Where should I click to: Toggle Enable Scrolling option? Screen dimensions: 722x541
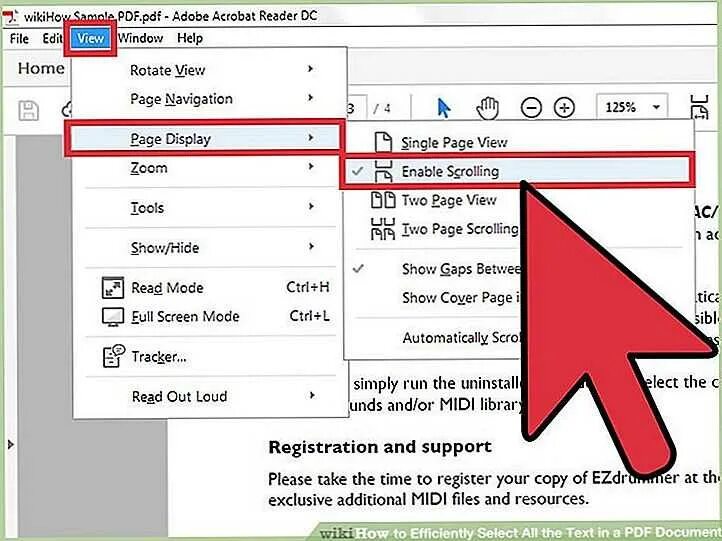point(518,171)
